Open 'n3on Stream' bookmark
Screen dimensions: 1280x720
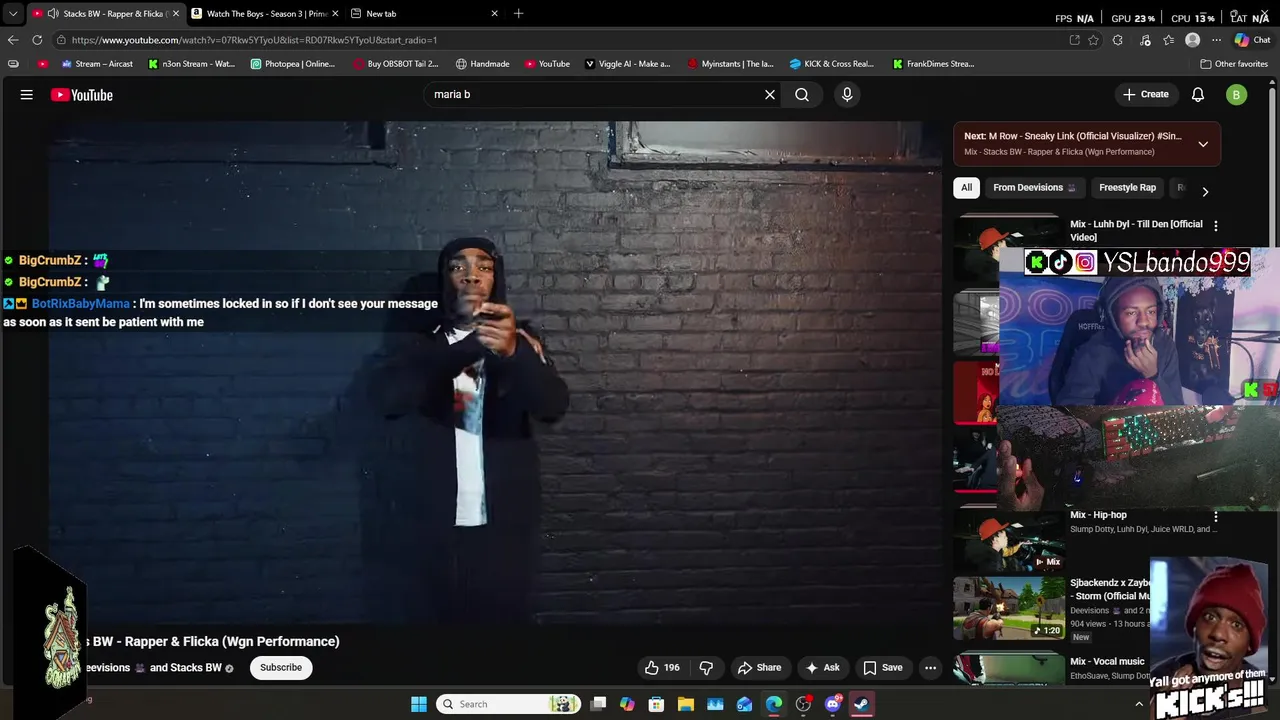click(191, 64)
